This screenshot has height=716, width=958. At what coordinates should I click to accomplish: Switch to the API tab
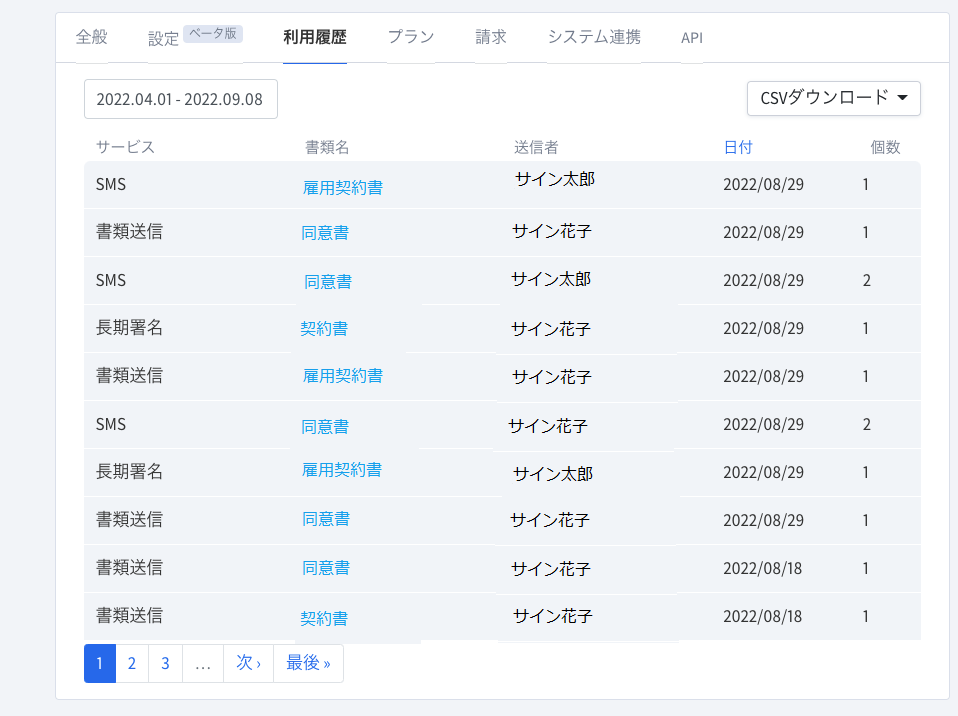coord(692,38)
